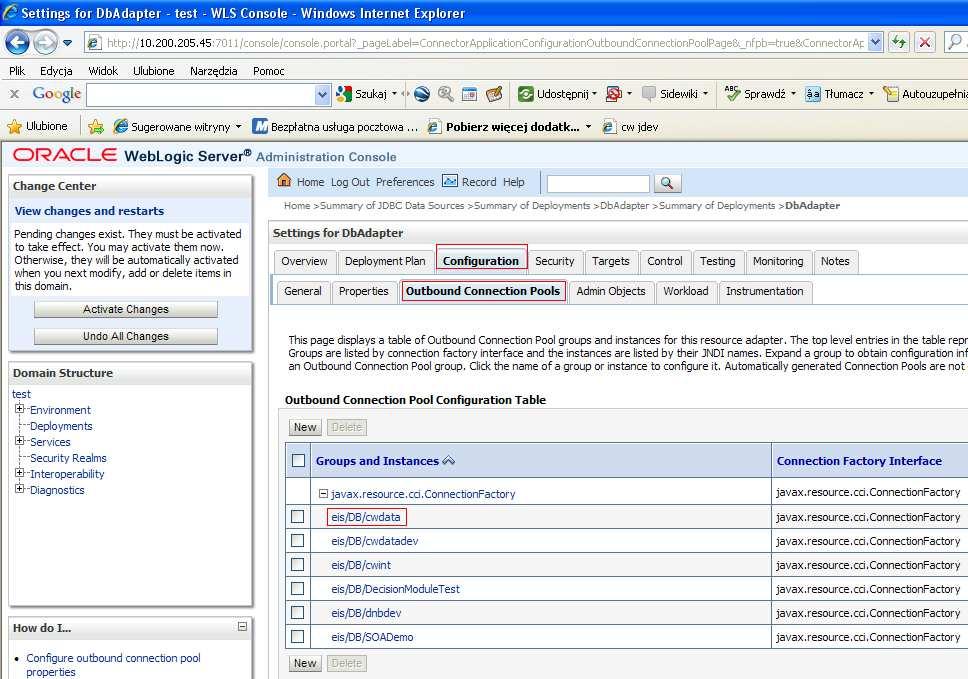The image size is (968, 679).
Task: Open the eis/DB/SOADemo connection pool link
Action: [x=372, y=637]
